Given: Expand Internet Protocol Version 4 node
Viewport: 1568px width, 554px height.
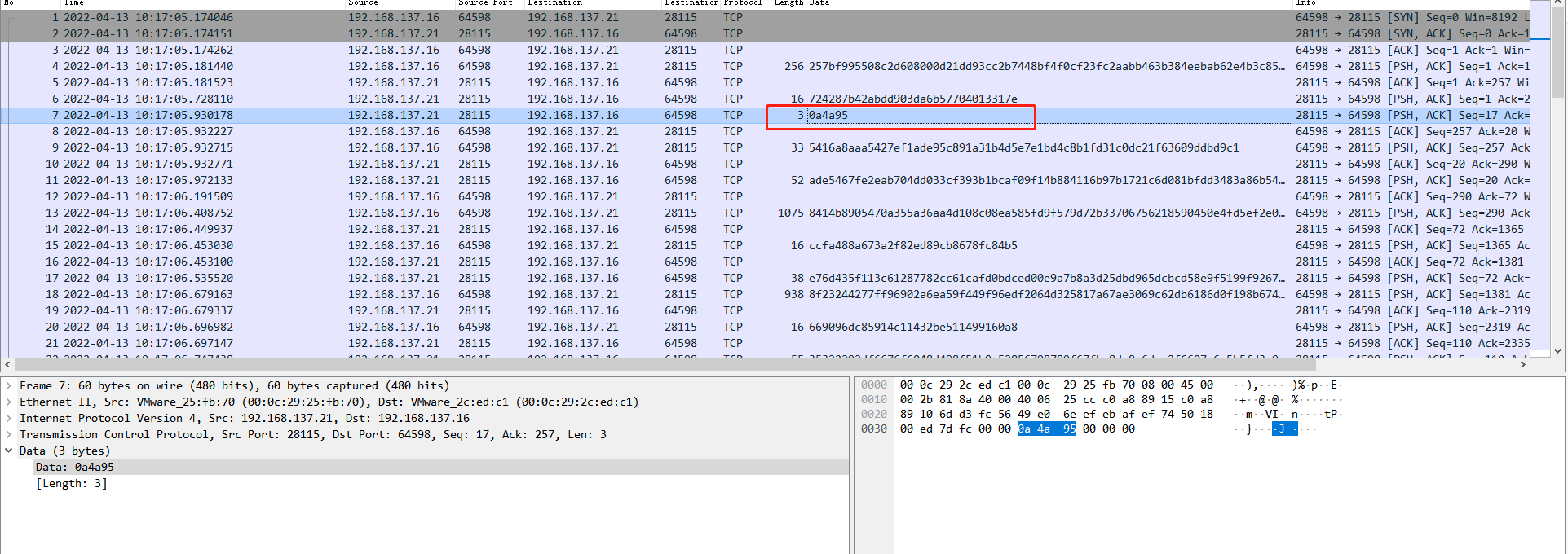Looking at the screenshot, I should [x=9, y=418].
